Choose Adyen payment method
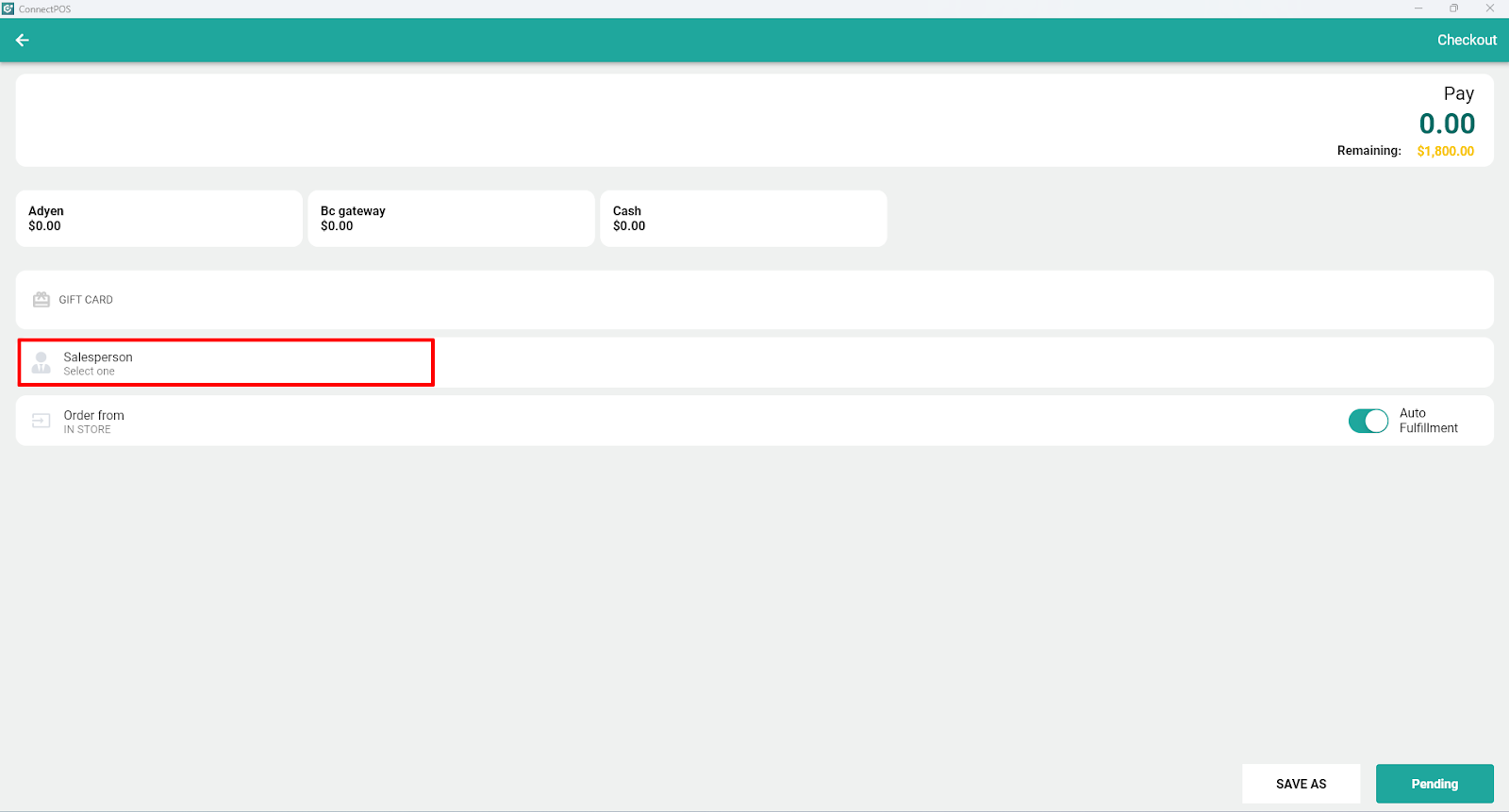The image size is (1509, 812). coord(159,219)
